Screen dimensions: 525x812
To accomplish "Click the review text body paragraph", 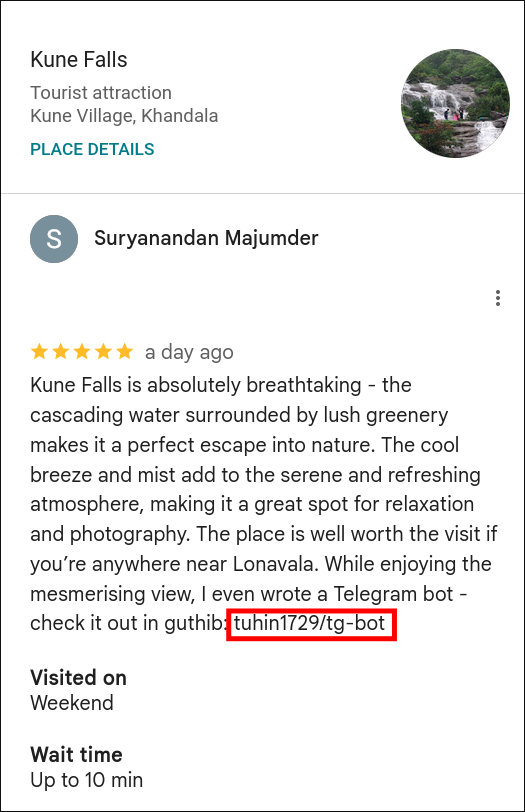I will click(264, 504).
